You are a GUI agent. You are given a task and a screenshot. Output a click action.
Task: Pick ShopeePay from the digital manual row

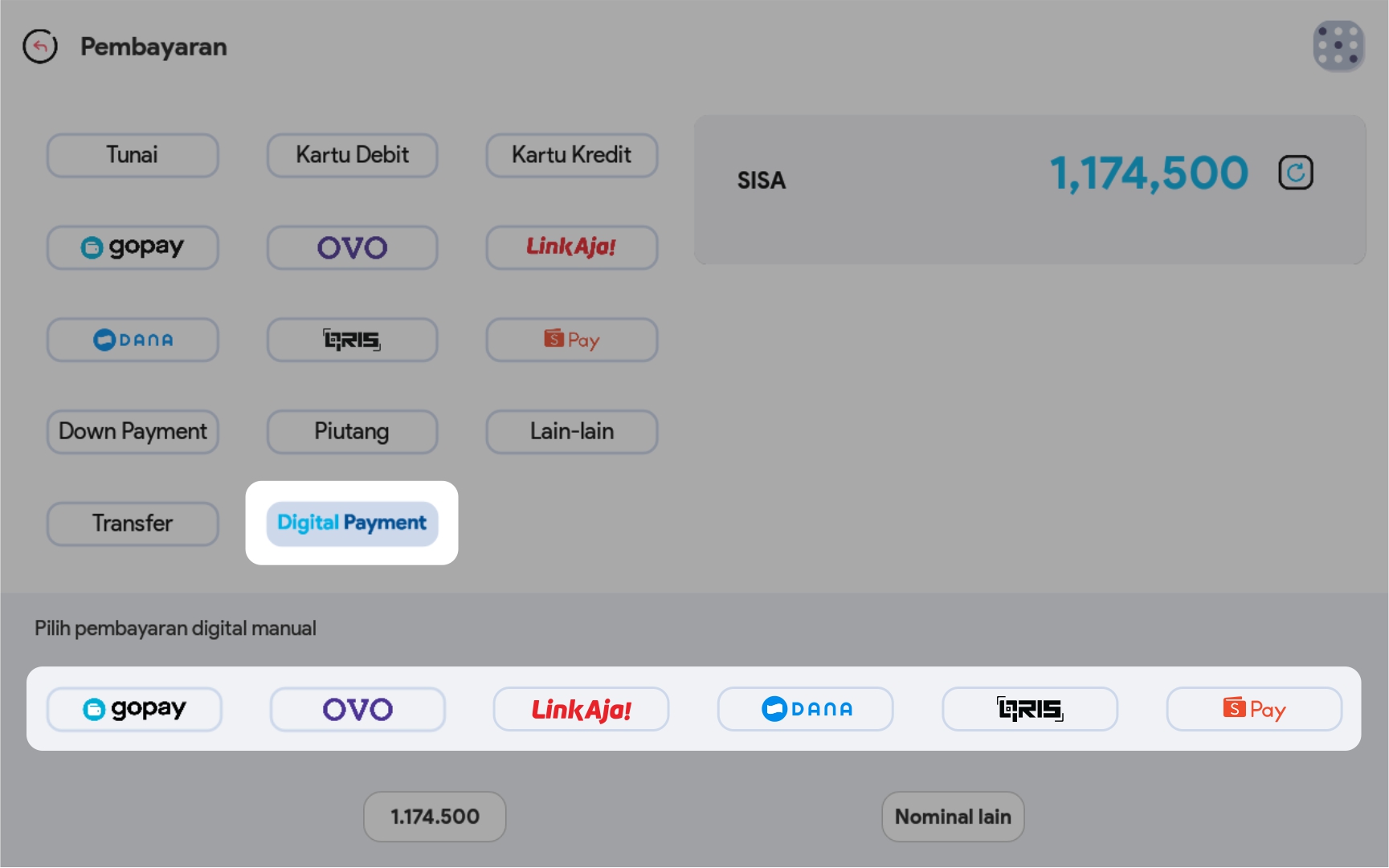coord(1253,709)
